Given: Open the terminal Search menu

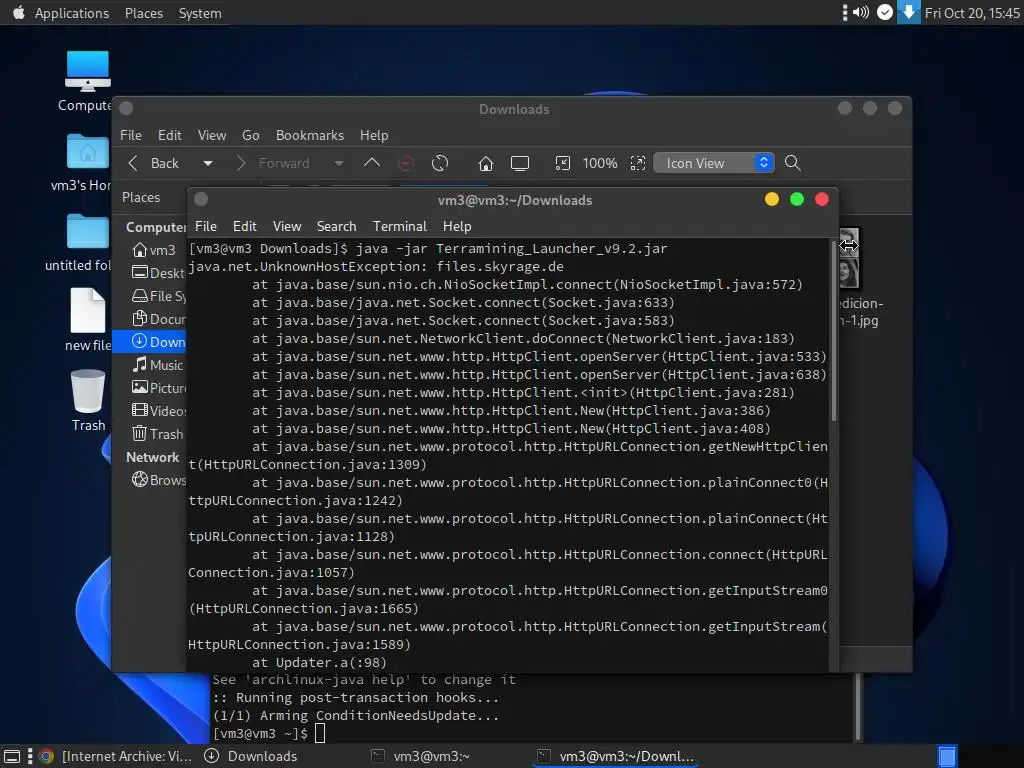Looking at the screenshot, I should click(336, 226).
